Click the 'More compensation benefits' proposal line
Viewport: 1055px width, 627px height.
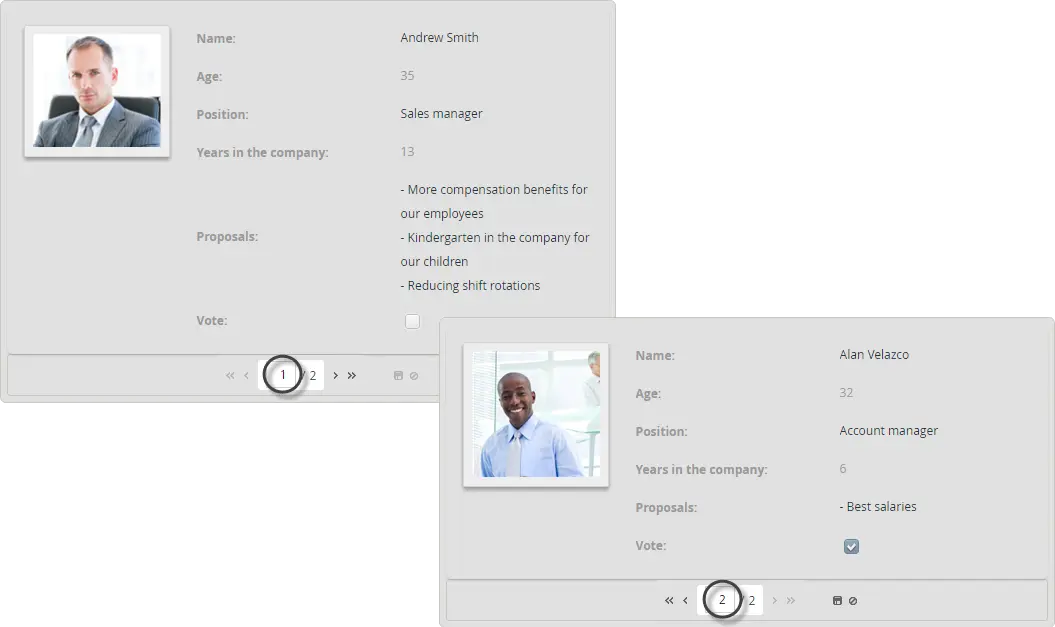point(494,201)
